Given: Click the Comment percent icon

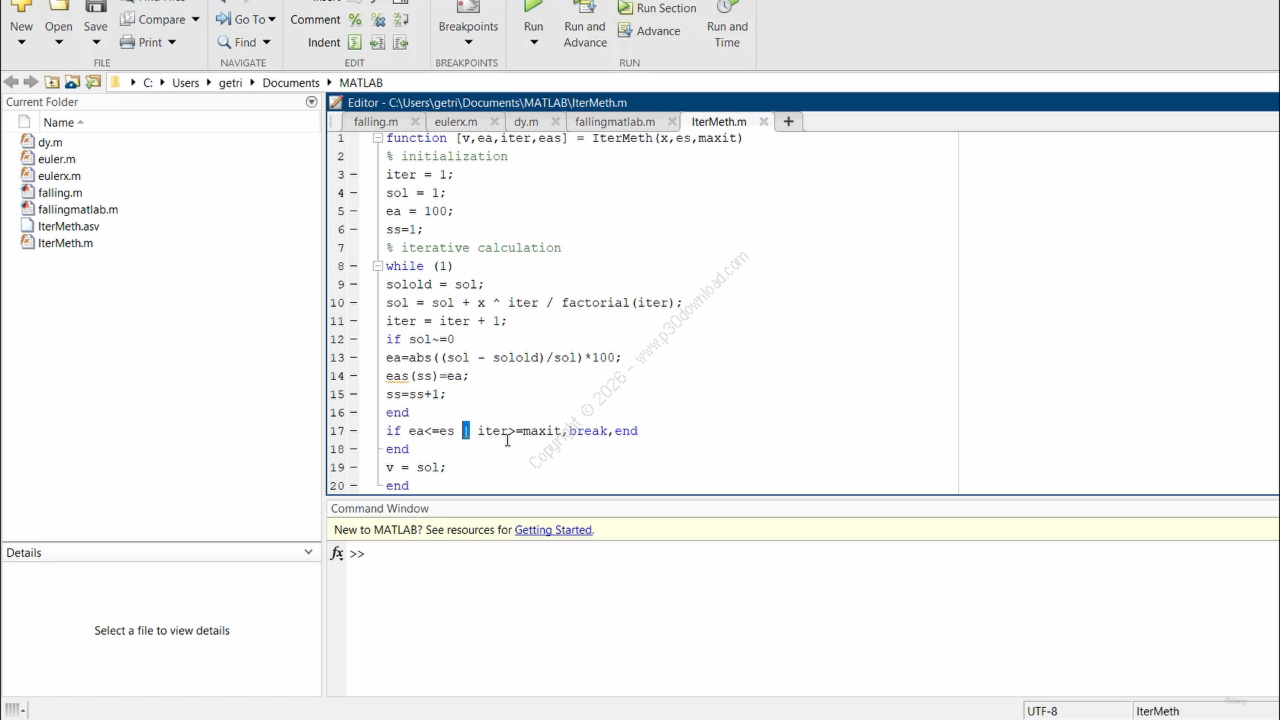Looking at the screenshot, I should (355, 19).
